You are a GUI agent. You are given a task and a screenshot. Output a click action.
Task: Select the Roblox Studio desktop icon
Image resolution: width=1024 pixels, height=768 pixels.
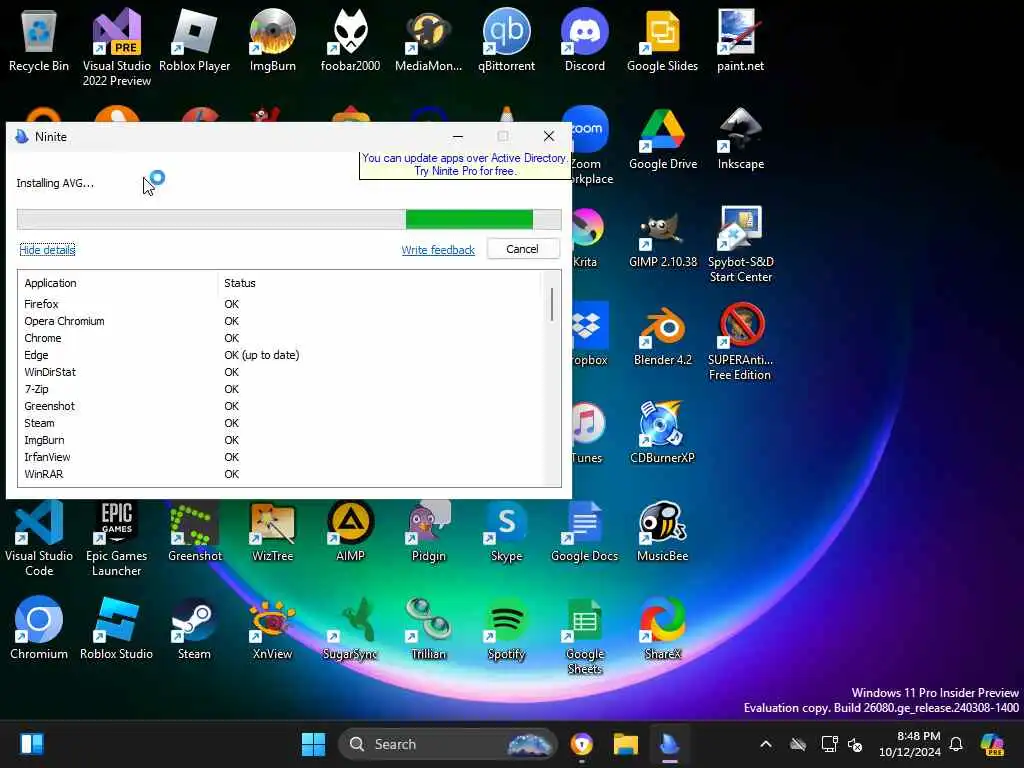point(116,628)
